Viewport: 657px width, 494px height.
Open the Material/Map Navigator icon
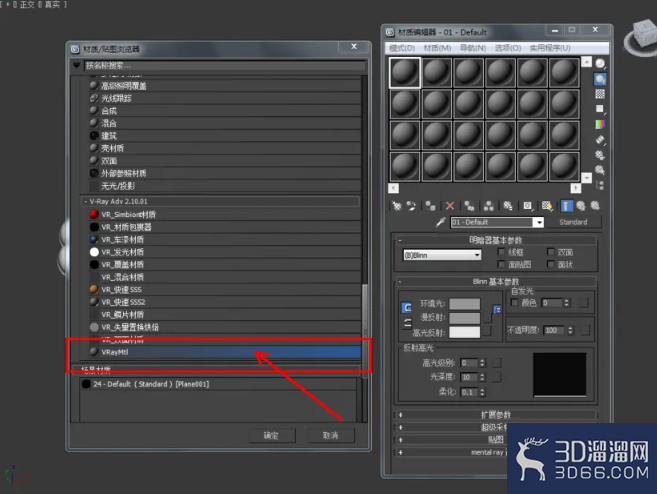point(600,185)
